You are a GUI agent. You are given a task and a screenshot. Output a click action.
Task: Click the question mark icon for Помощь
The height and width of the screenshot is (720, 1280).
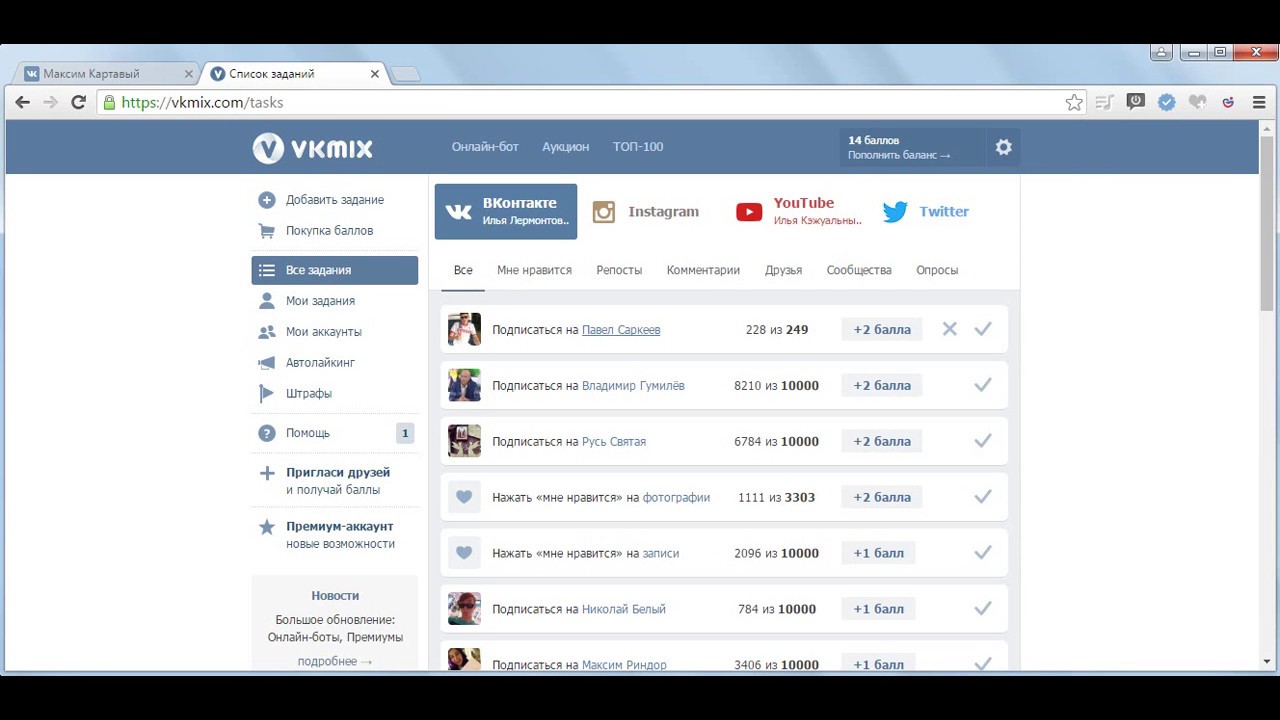click(x=267, y=433)
